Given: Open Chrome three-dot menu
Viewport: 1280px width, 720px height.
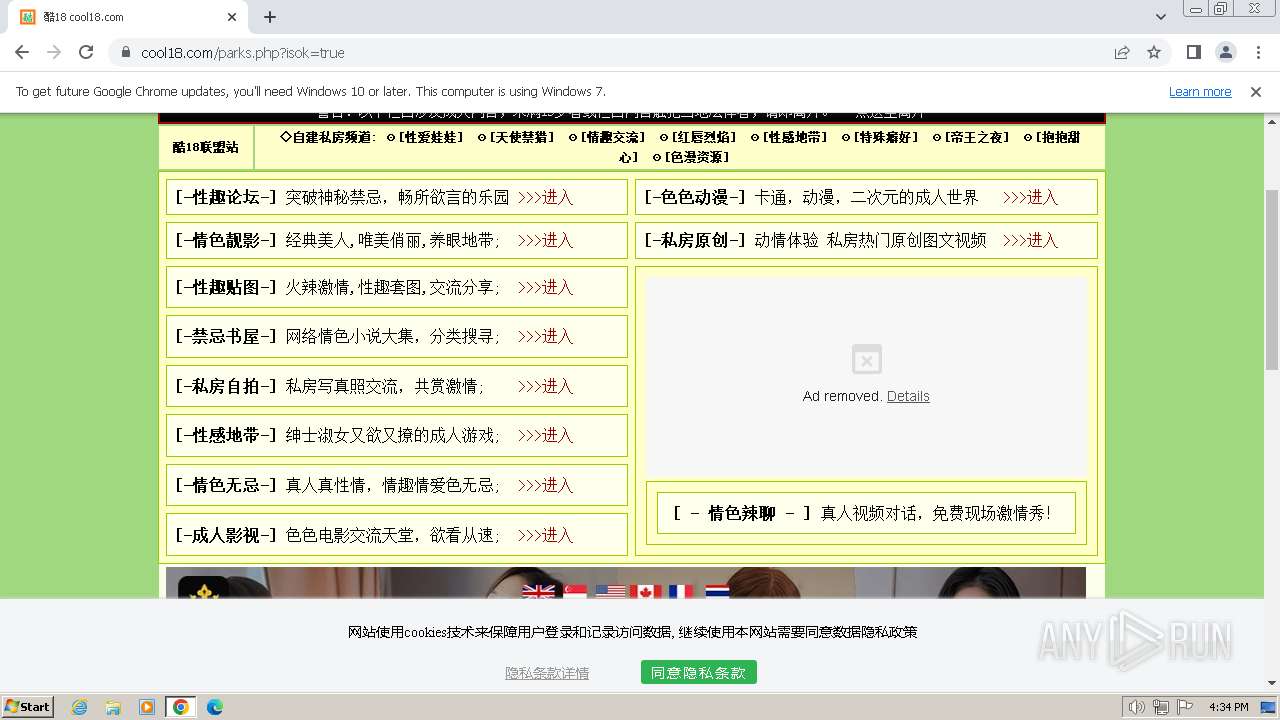Looking at the screenshot, I should pos(1257,52).
